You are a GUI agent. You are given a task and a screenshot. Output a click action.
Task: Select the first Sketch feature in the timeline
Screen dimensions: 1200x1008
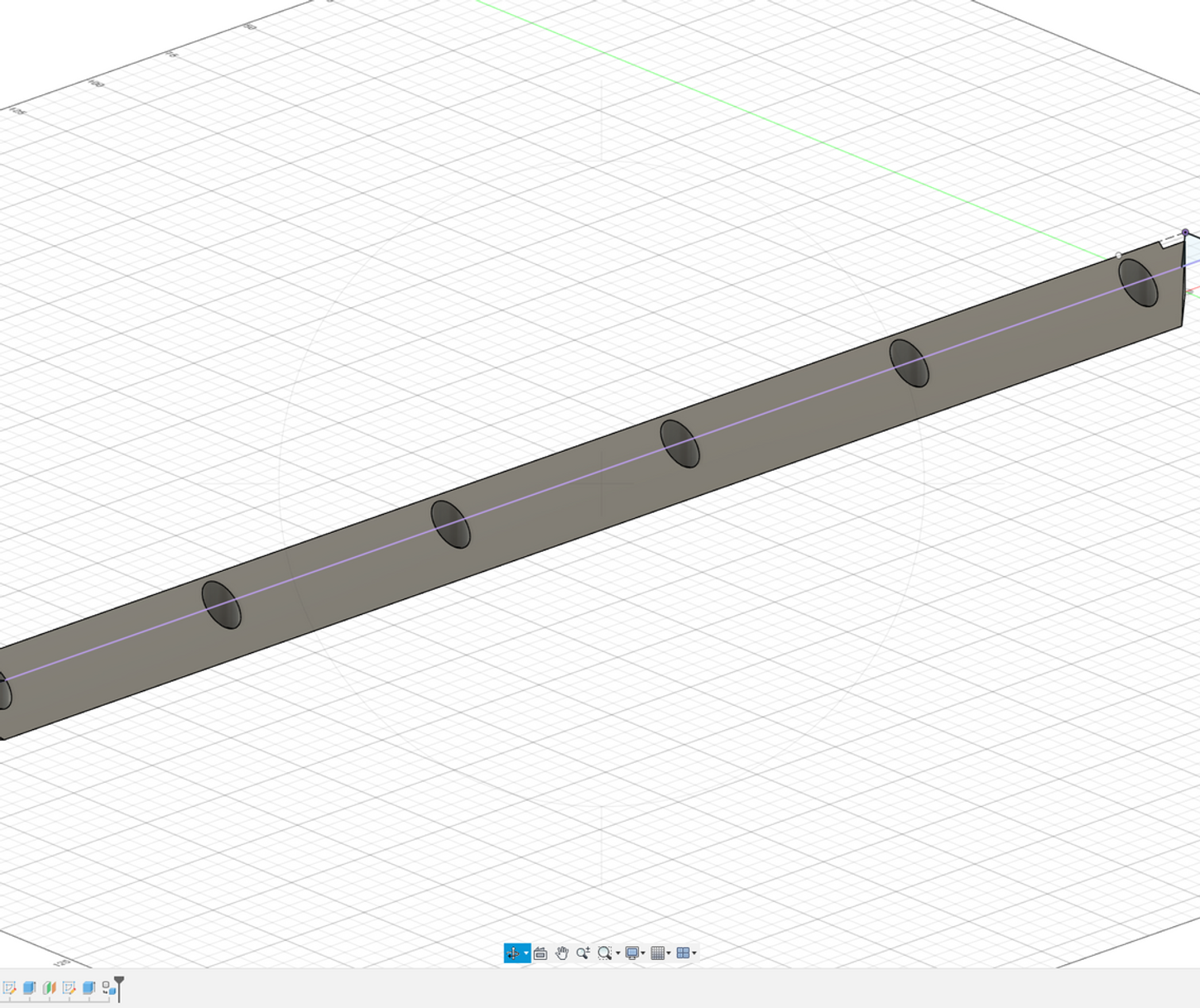pos(9,987)
